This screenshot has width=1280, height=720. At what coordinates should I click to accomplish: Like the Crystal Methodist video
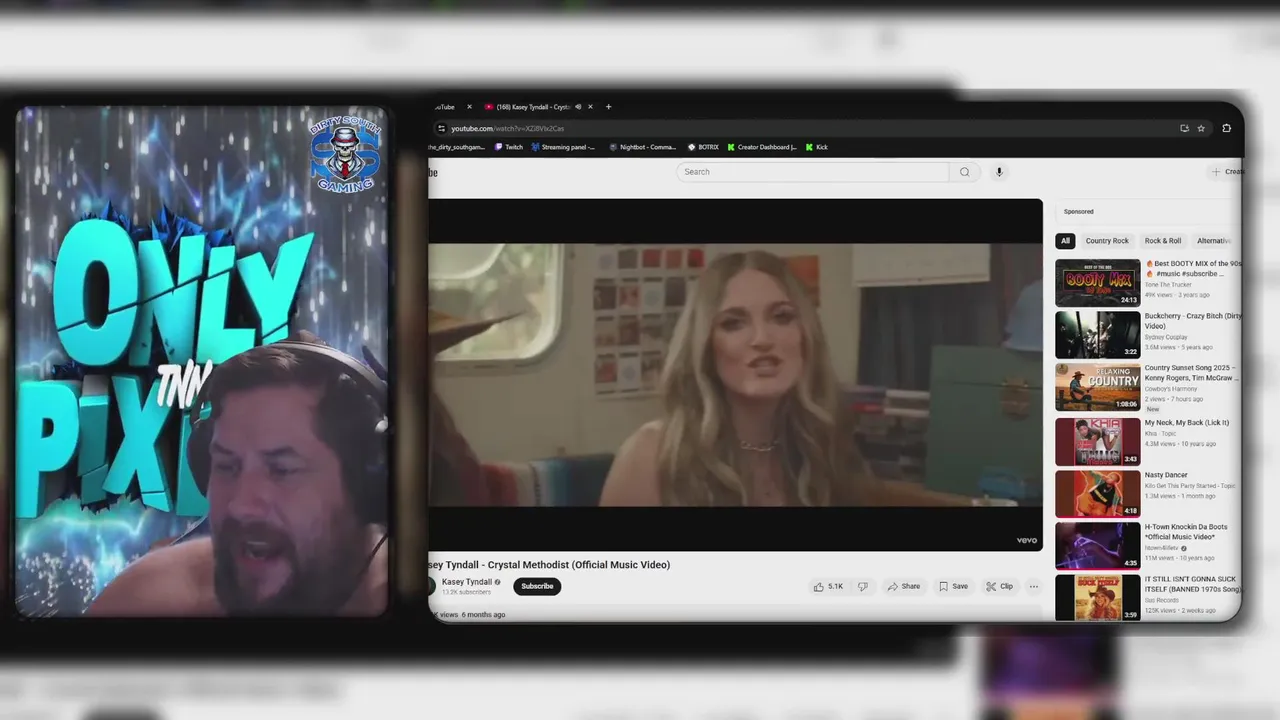click(x=828, y=587)
